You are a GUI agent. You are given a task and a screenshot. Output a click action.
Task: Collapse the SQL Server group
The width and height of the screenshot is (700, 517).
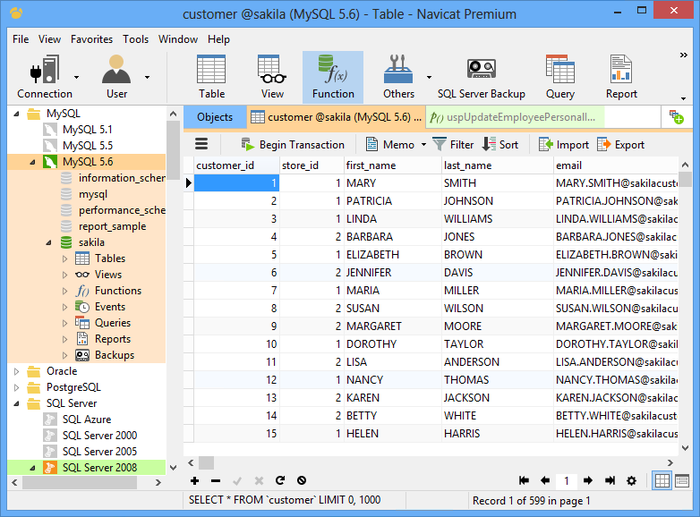[17, 404]
